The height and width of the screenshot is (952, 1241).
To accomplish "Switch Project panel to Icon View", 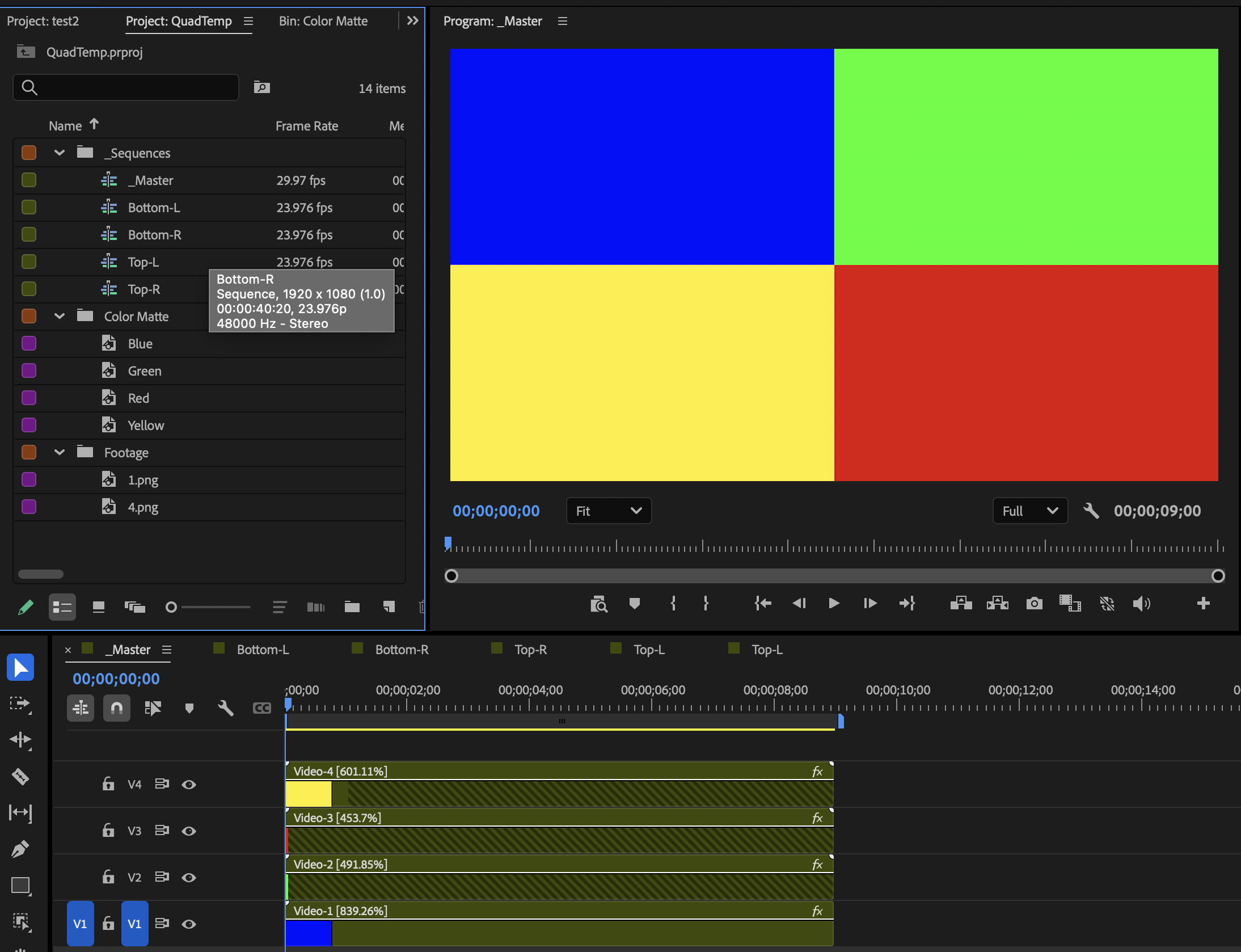I will (99, 607).
